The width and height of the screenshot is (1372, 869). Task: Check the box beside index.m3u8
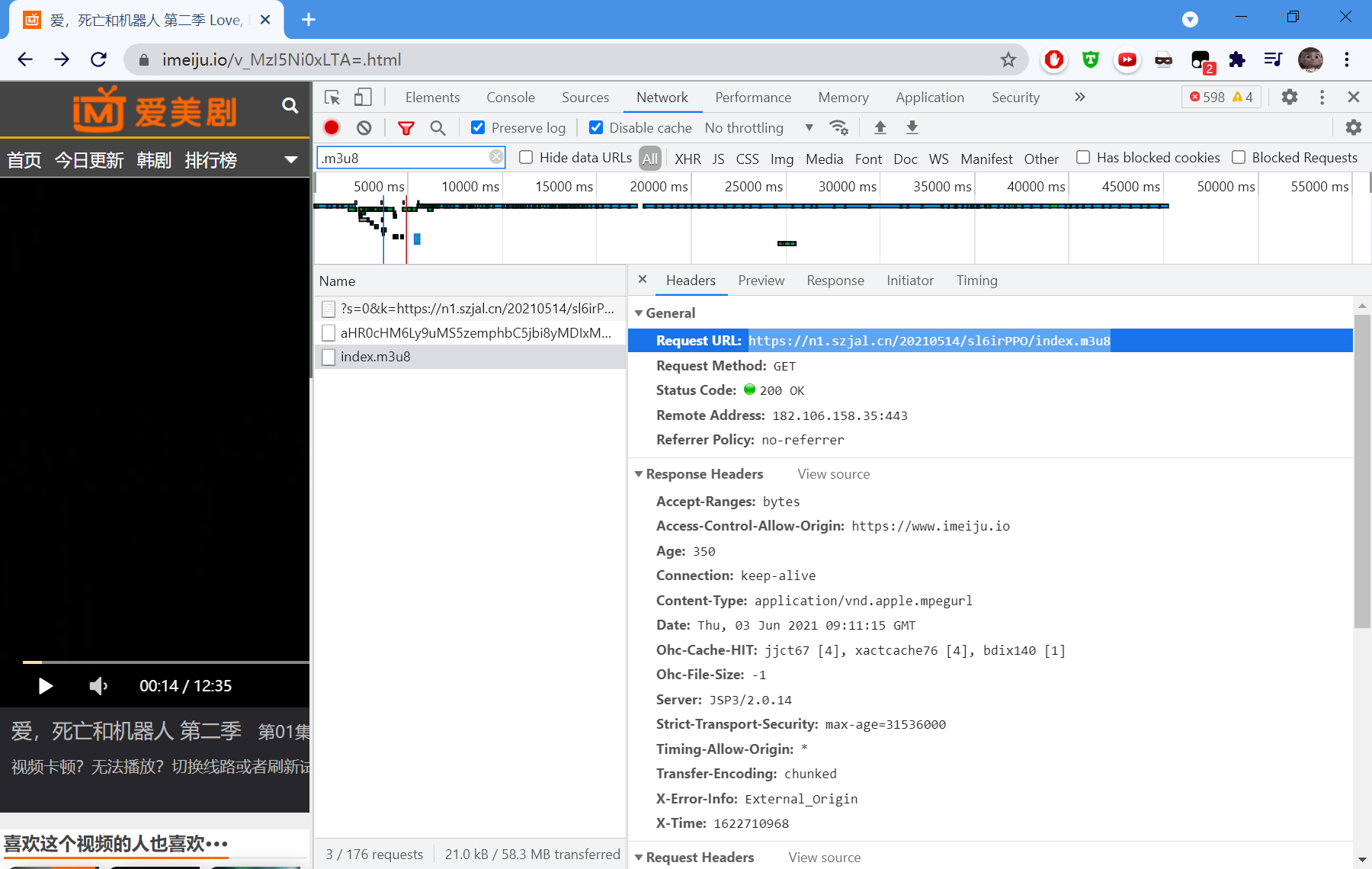coord(329,357)
